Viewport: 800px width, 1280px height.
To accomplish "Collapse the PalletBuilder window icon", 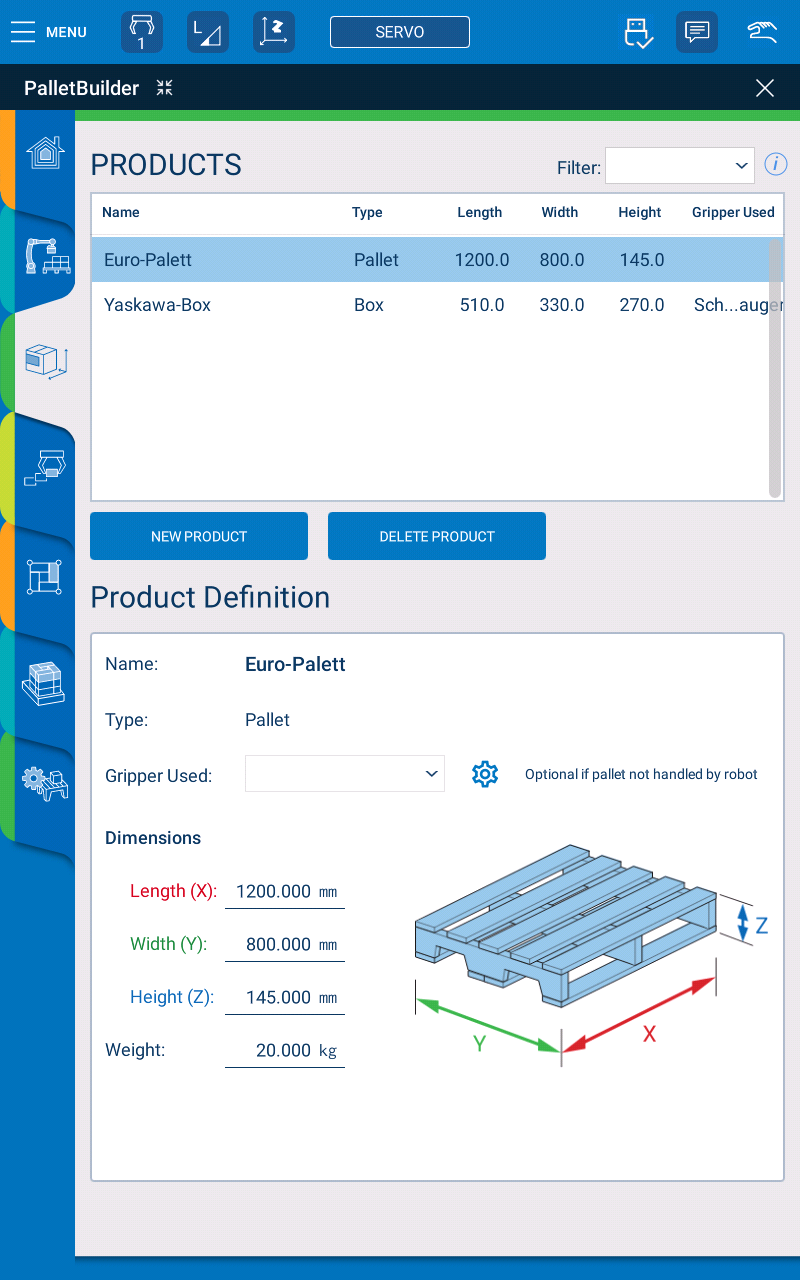I will (x=165, y=88).
